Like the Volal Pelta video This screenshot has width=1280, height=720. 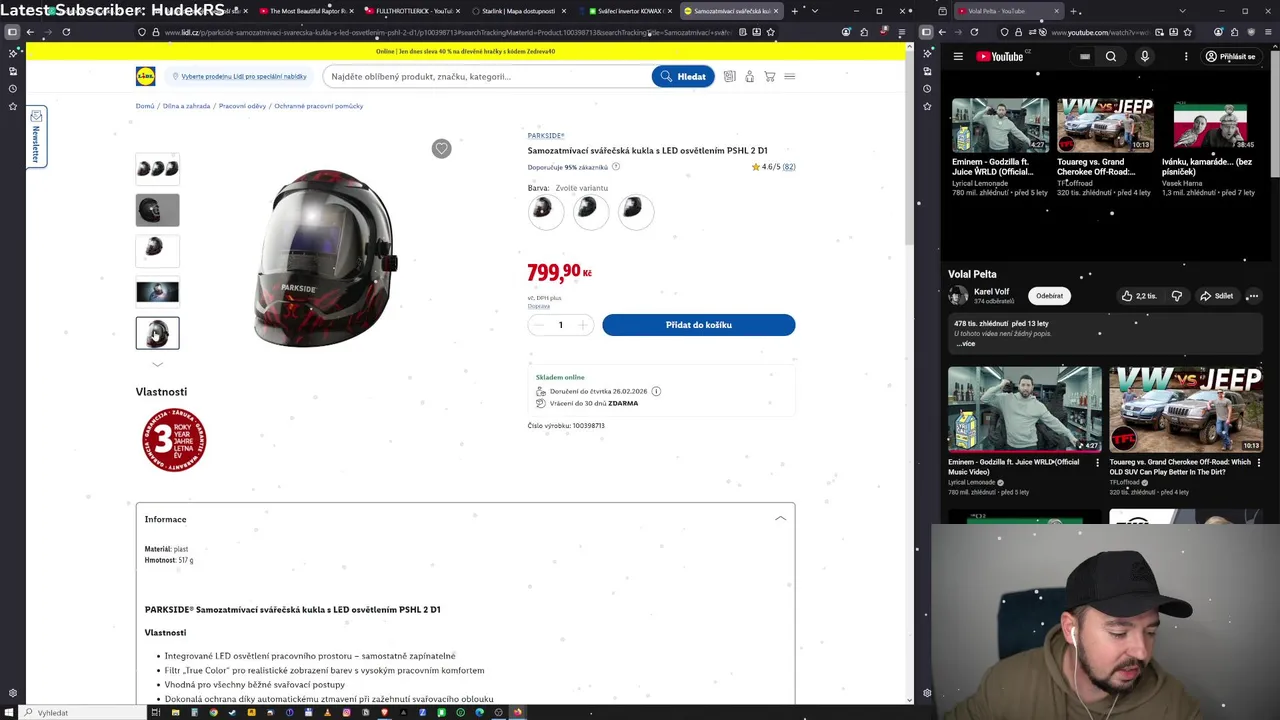[1139, 296]
